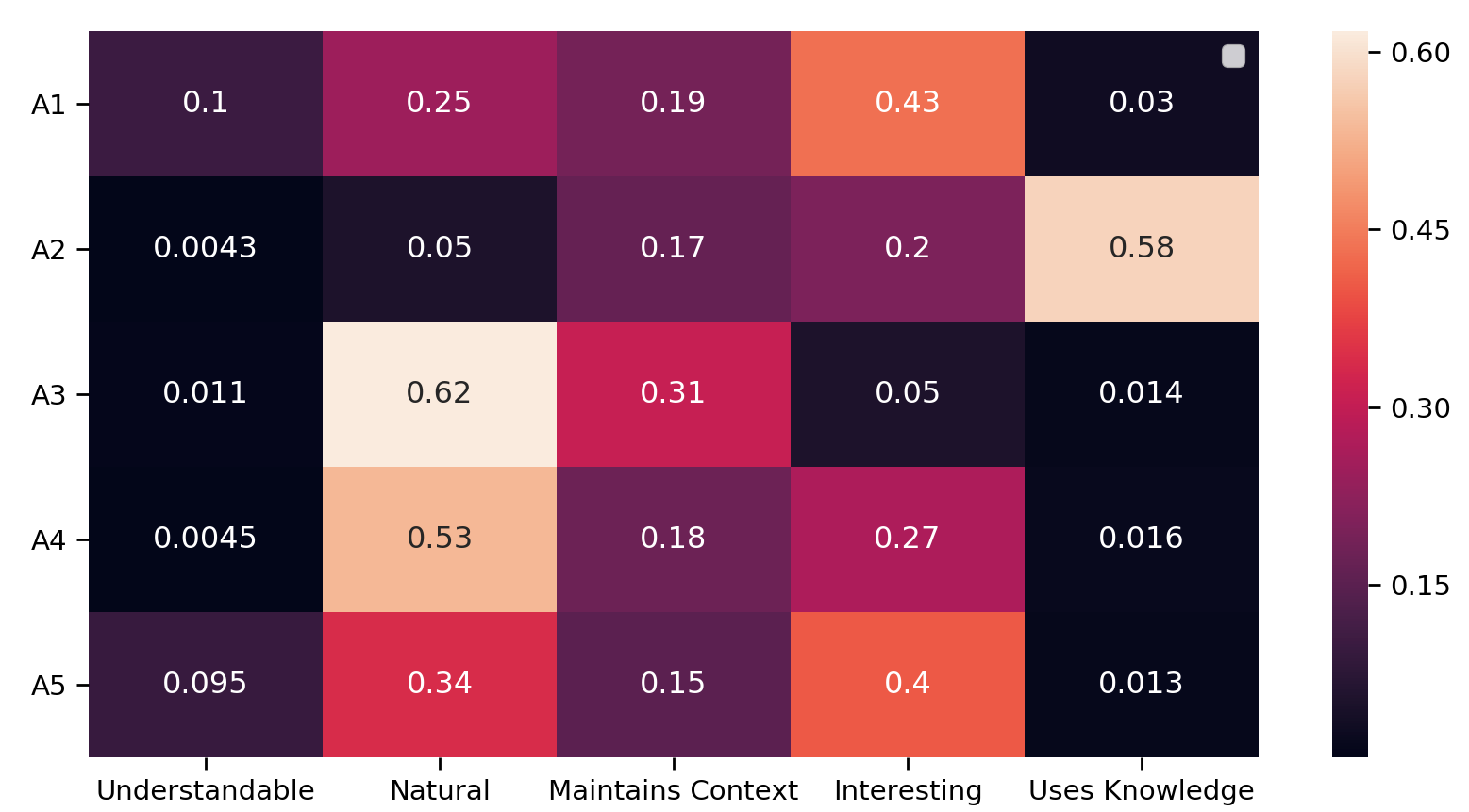Click the 0.30 tick label on the colorbar
This screenshot has width=1469, height=812.
[1420, 408]
